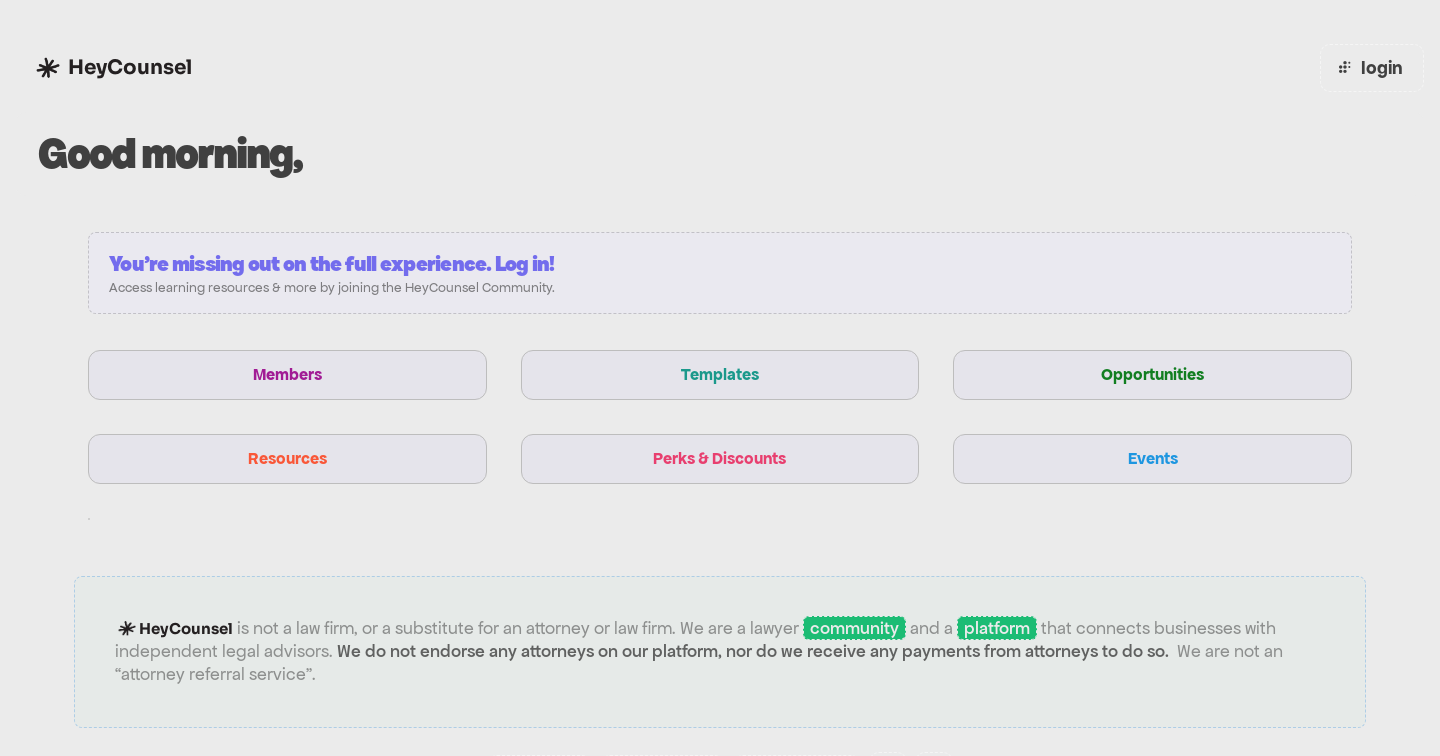Click the "attorney referral service" text
This screenshot has height=756, width=1440.
215,675
